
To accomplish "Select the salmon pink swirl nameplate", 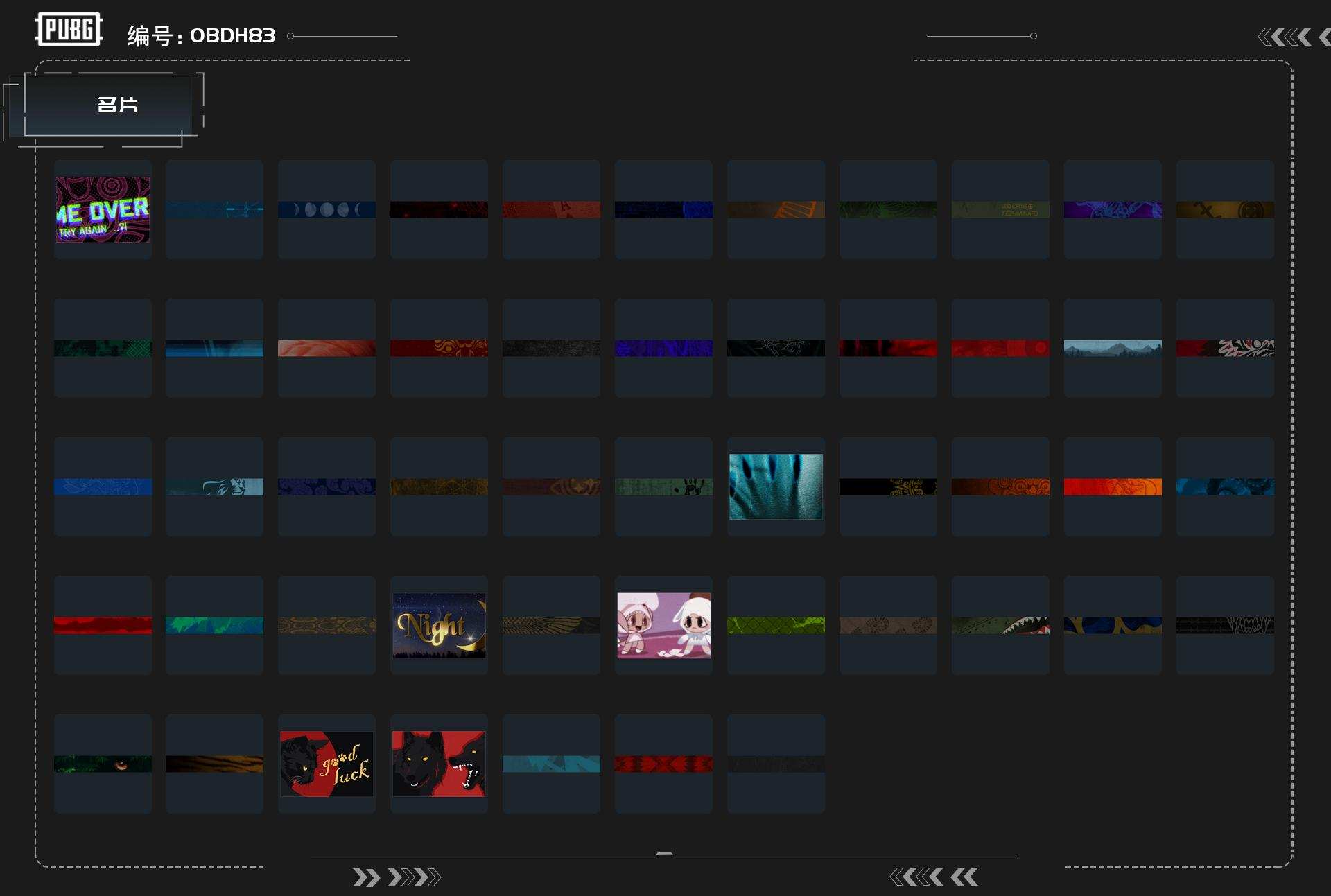I will [x=327, y=348].
